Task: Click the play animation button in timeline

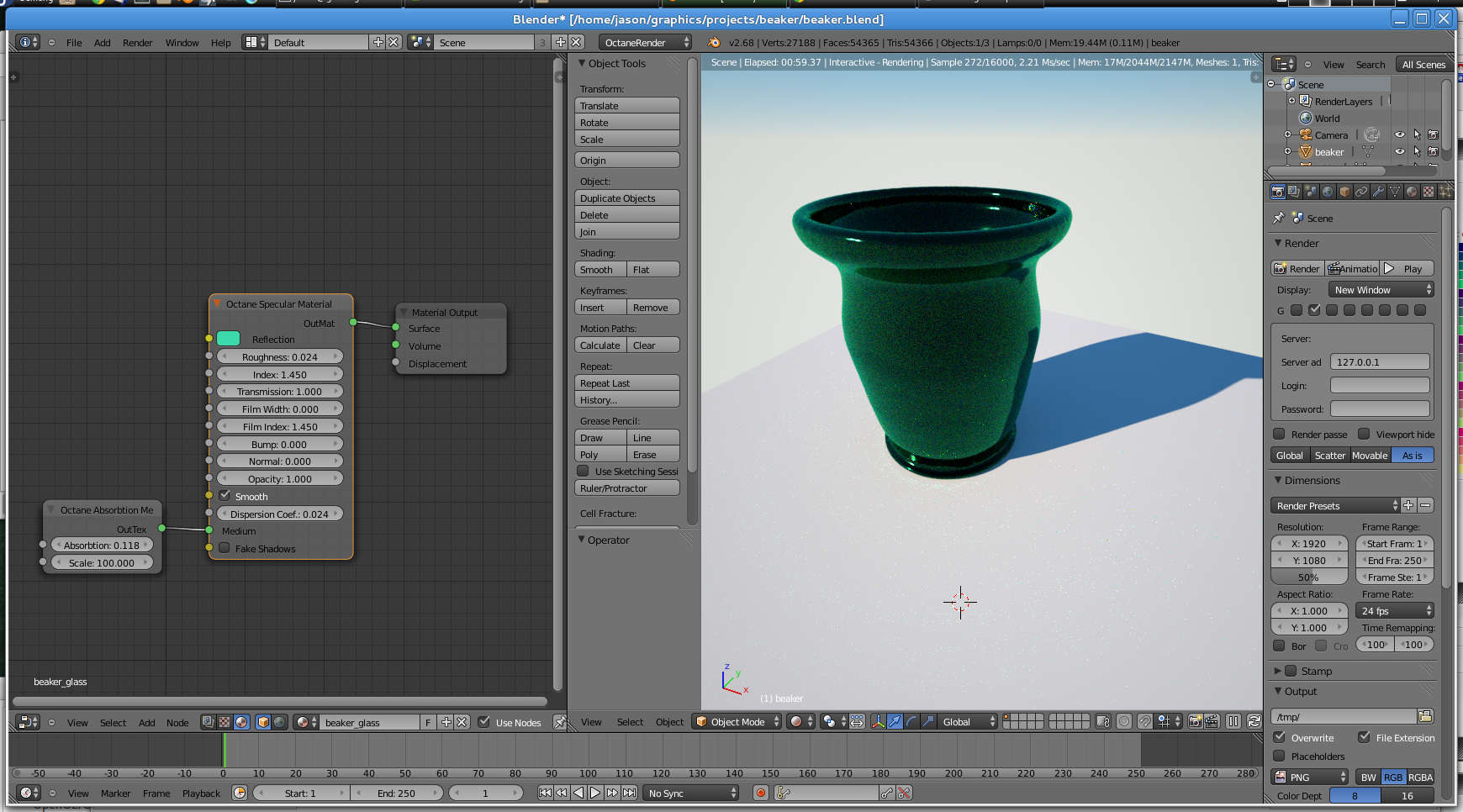Action: coord(595,793)
